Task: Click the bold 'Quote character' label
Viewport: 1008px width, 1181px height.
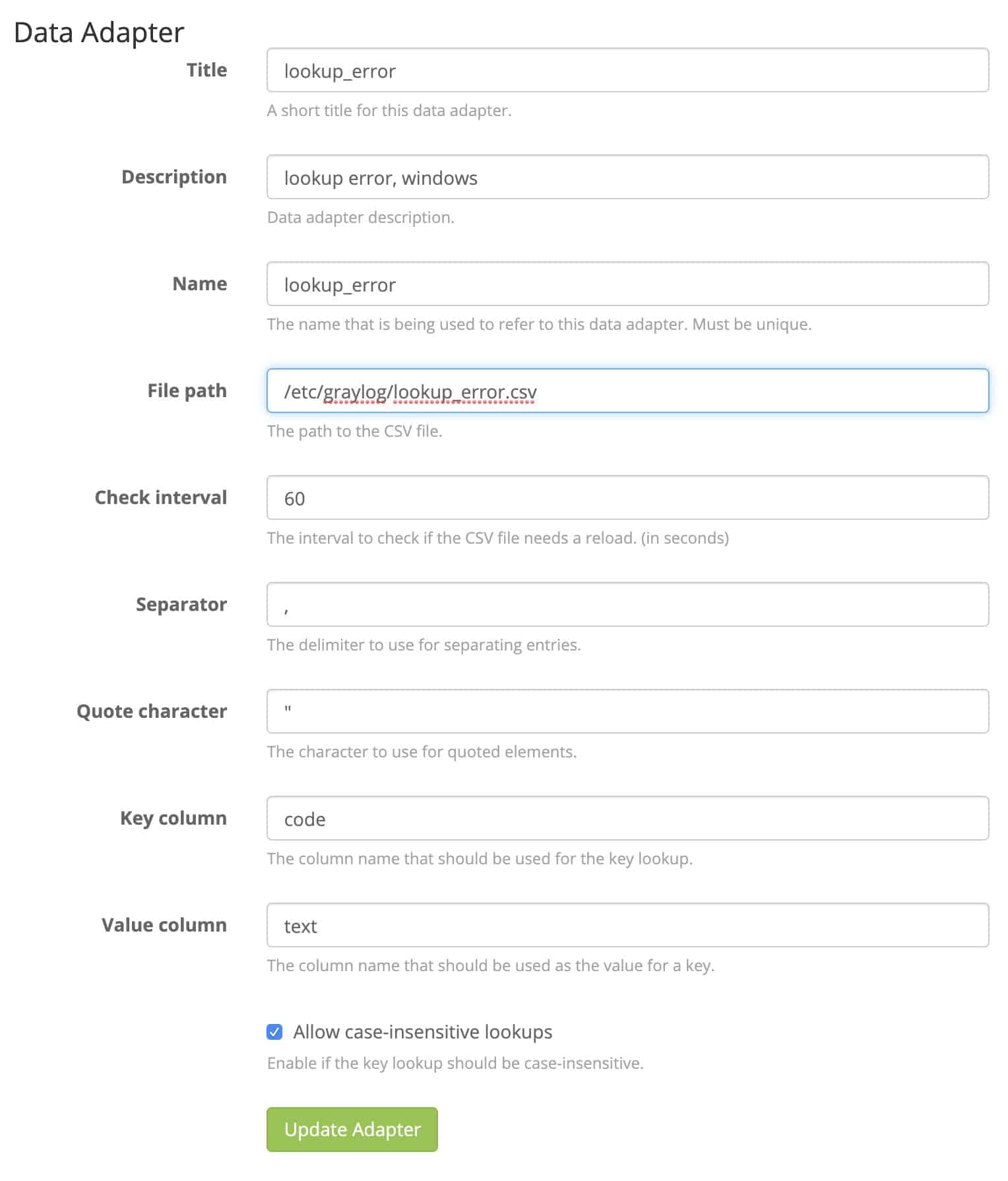Action: click(x=152, y=711)
